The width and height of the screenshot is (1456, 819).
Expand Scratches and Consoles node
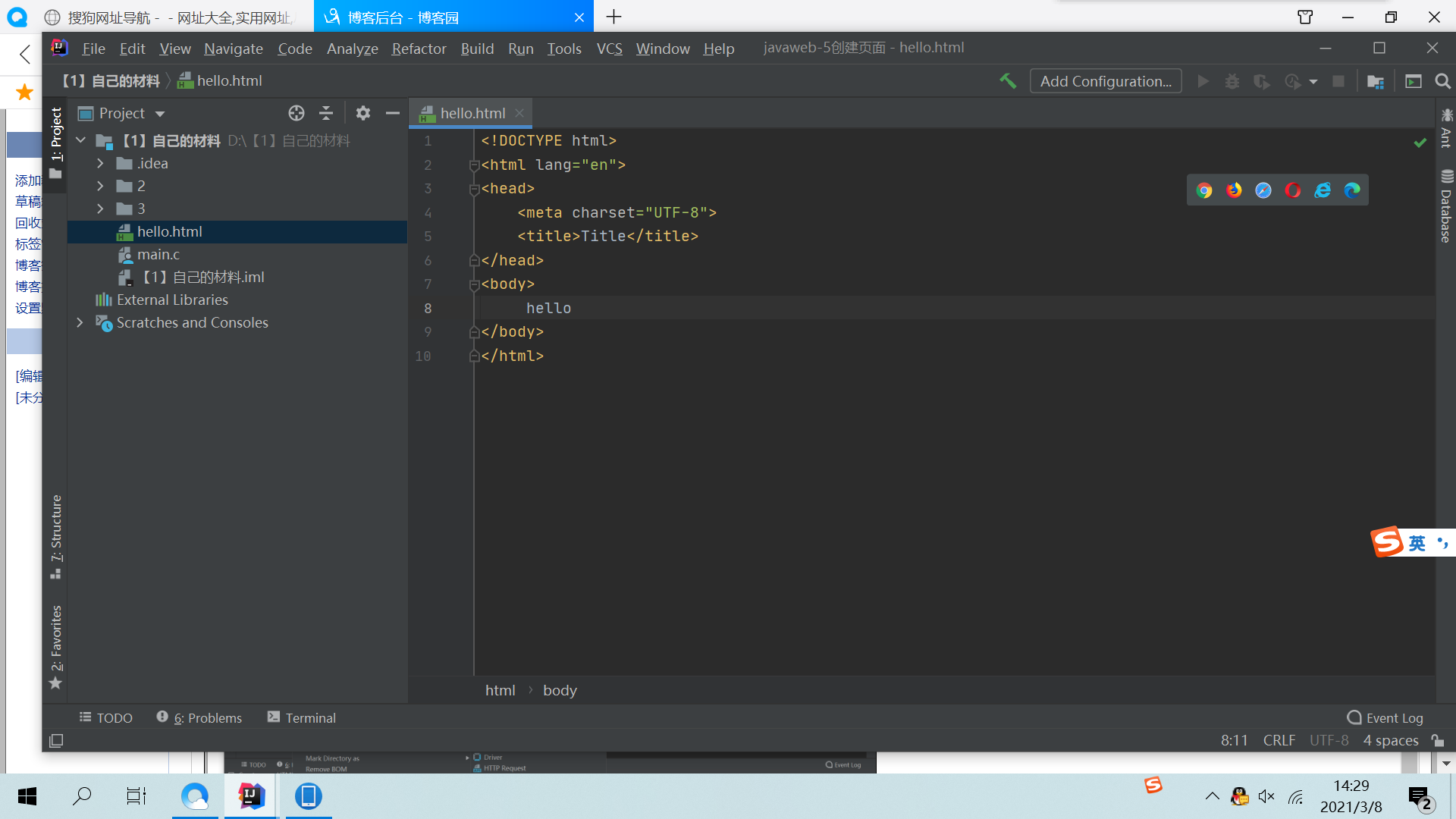pyautogui.click(x=80, y=322)
